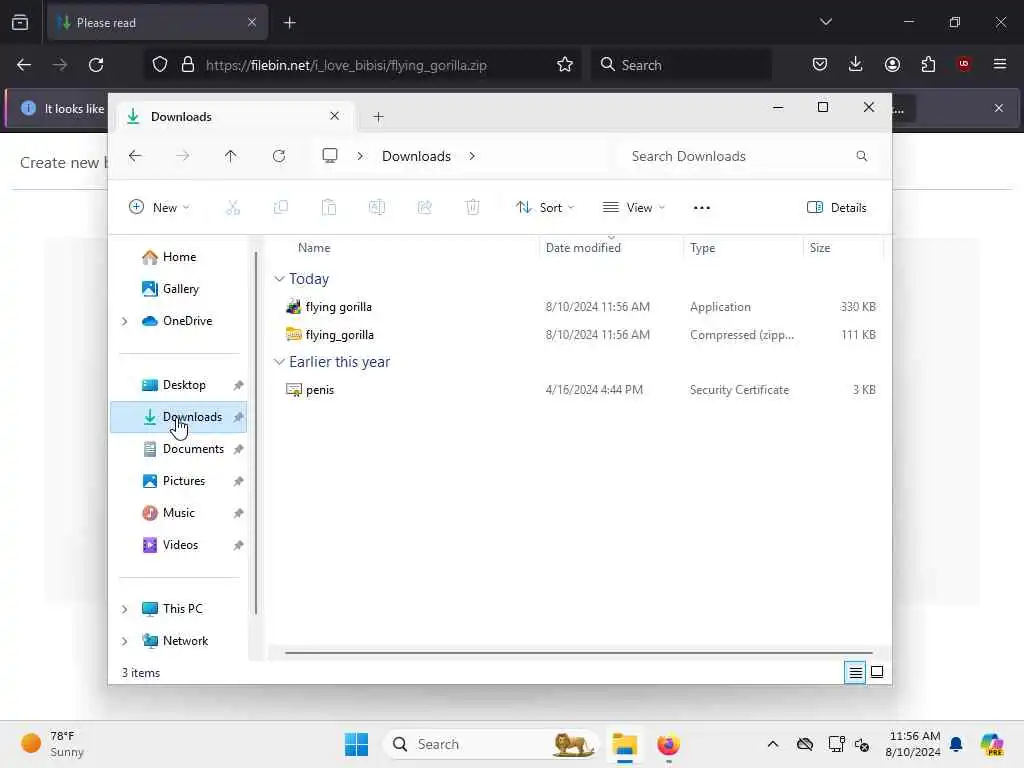Click the PC icon in address bar
Viewport: 1024px width, 768px height.
(x=330, y=155)
